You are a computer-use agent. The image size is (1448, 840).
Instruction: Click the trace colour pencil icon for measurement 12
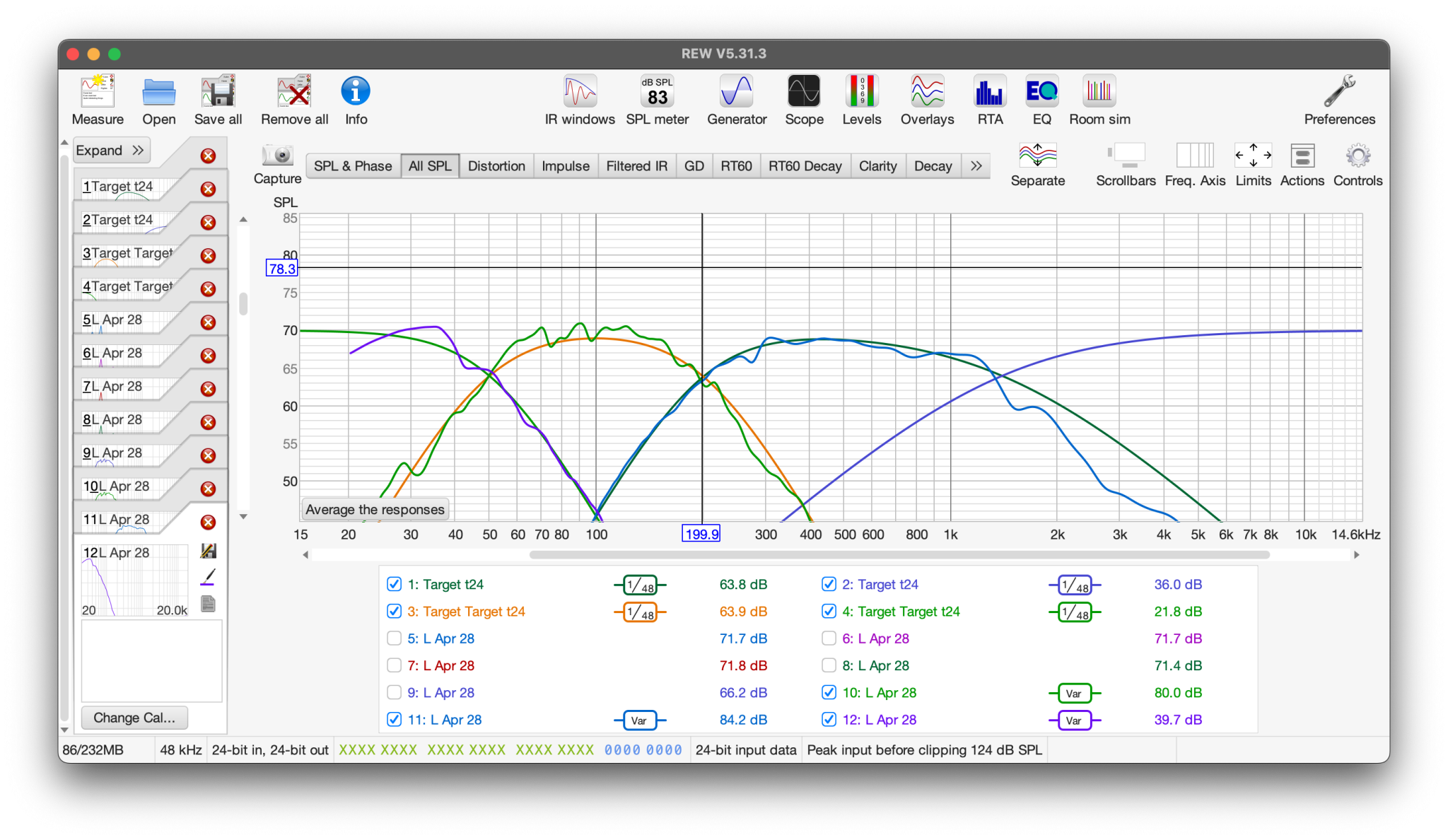pos(208,577)
